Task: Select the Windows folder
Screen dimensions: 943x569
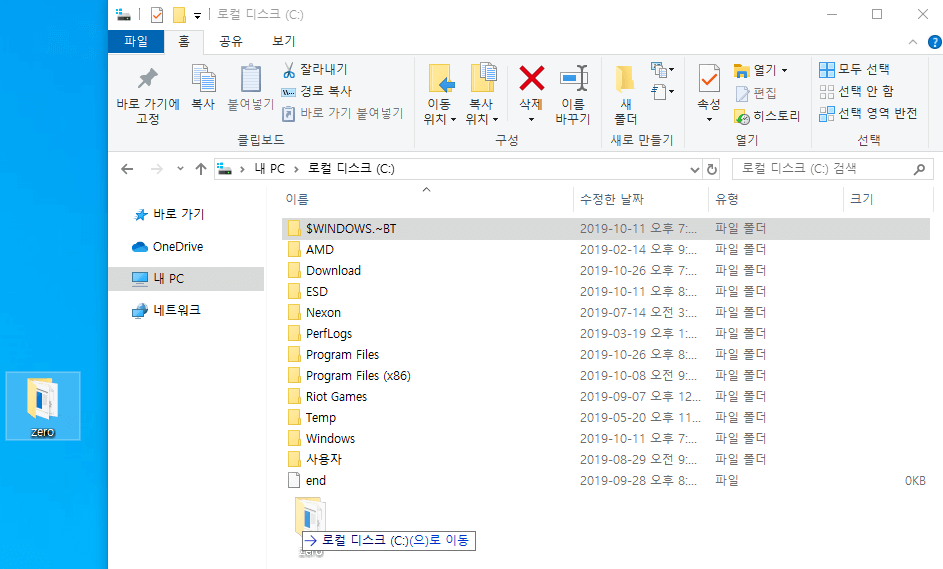Action: (x=606, y=438)
